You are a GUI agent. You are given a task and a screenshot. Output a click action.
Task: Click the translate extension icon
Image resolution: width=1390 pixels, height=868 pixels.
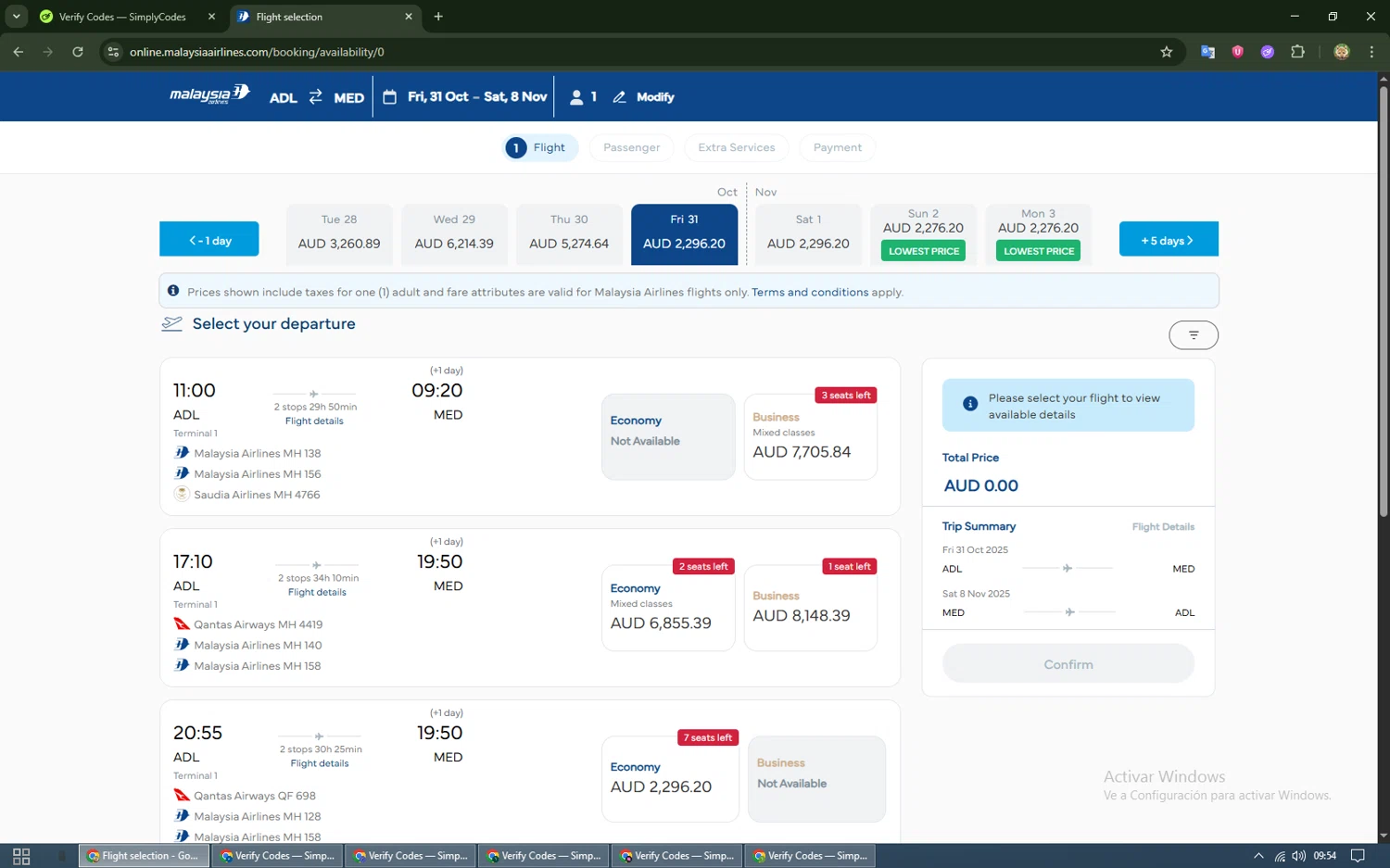(1207, 52)
